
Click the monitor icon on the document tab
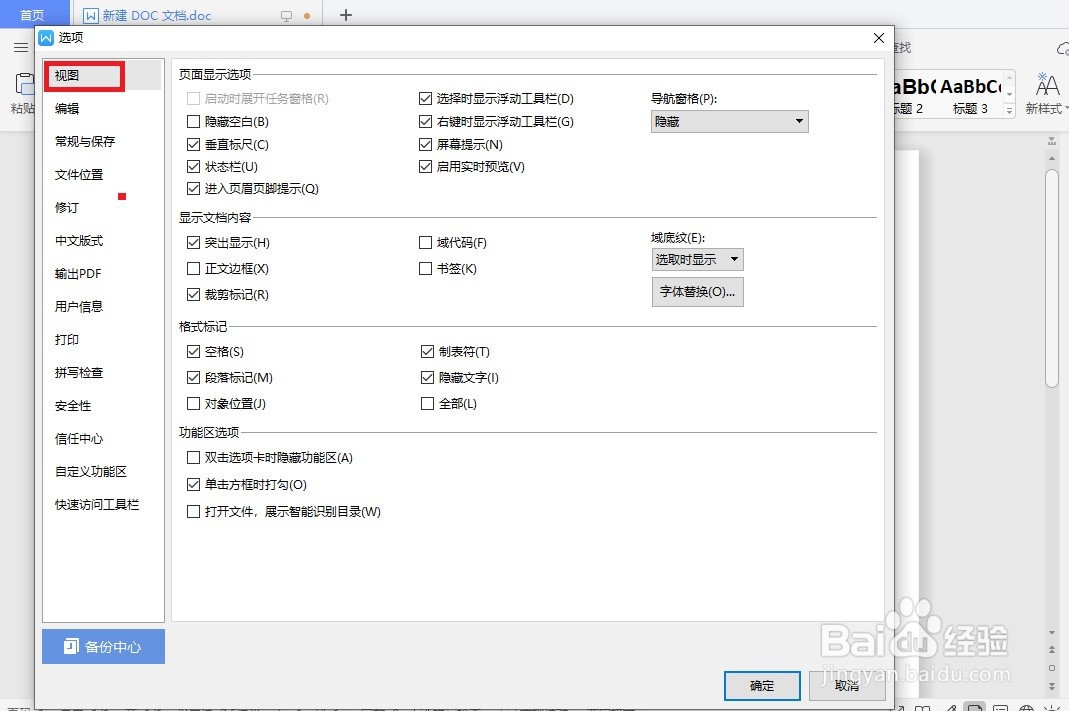pos(286,16)
